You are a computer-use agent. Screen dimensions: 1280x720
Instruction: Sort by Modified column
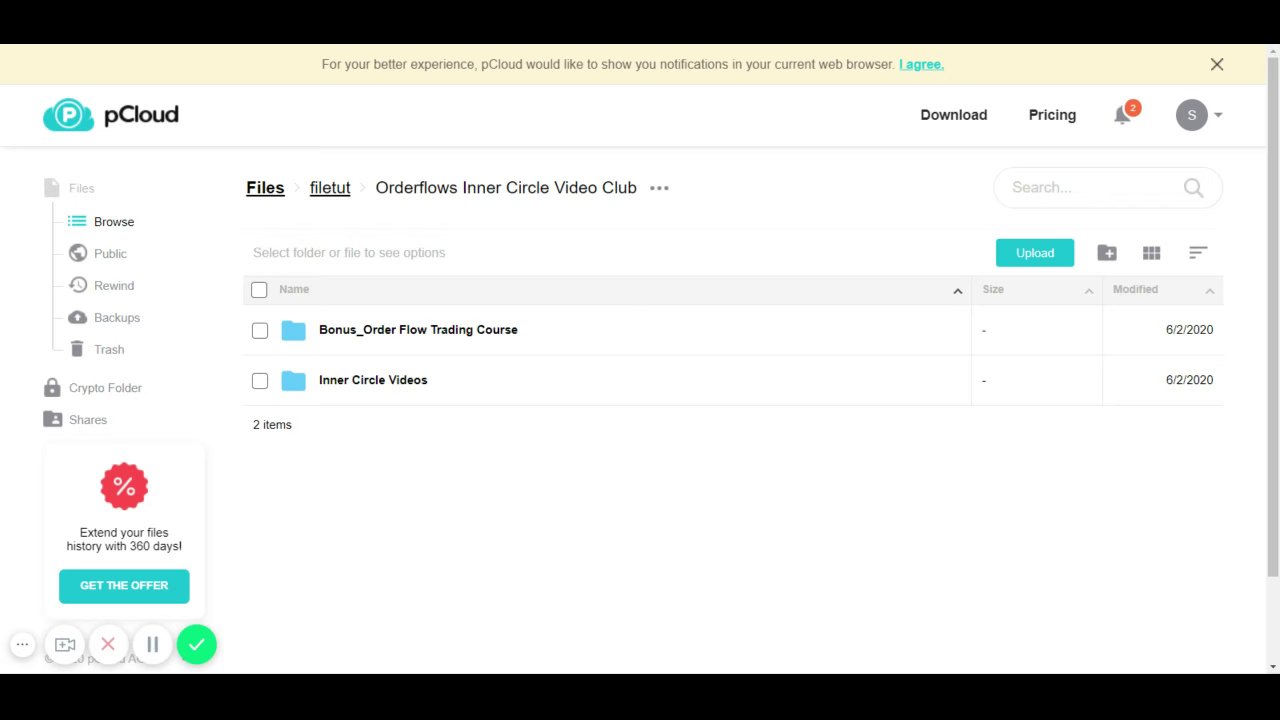pos(1163,290)
